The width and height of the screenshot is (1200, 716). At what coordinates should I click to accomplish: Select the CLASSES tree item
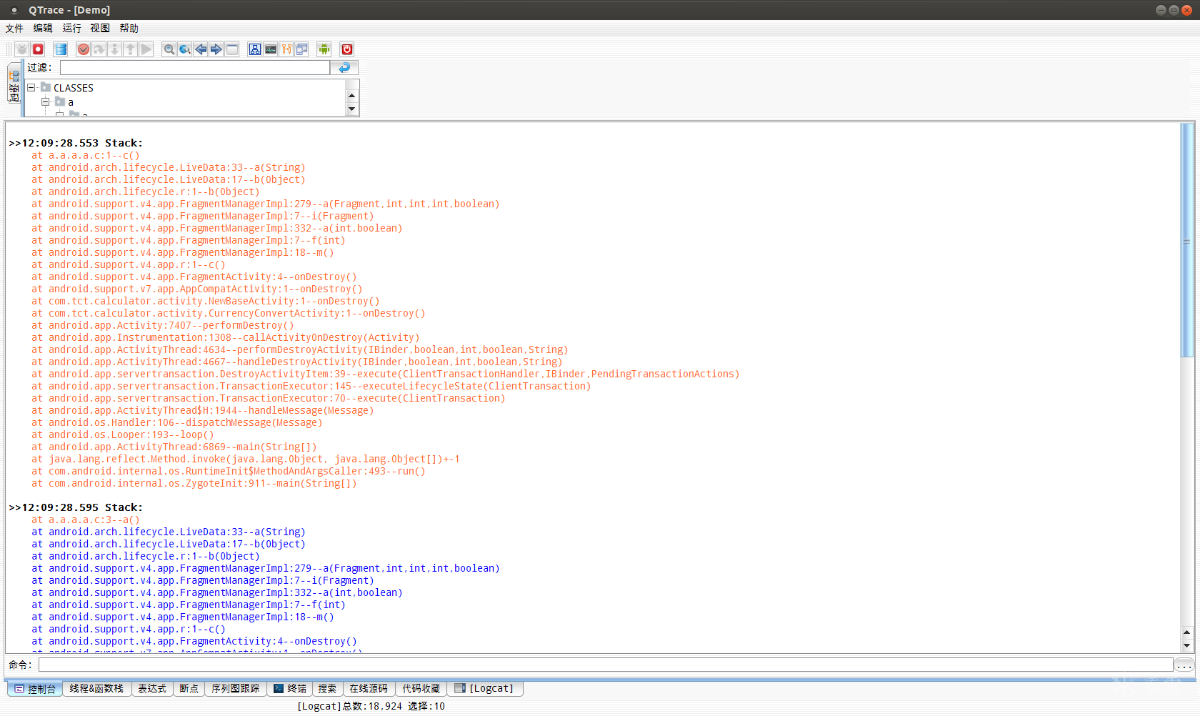[73, 88]
